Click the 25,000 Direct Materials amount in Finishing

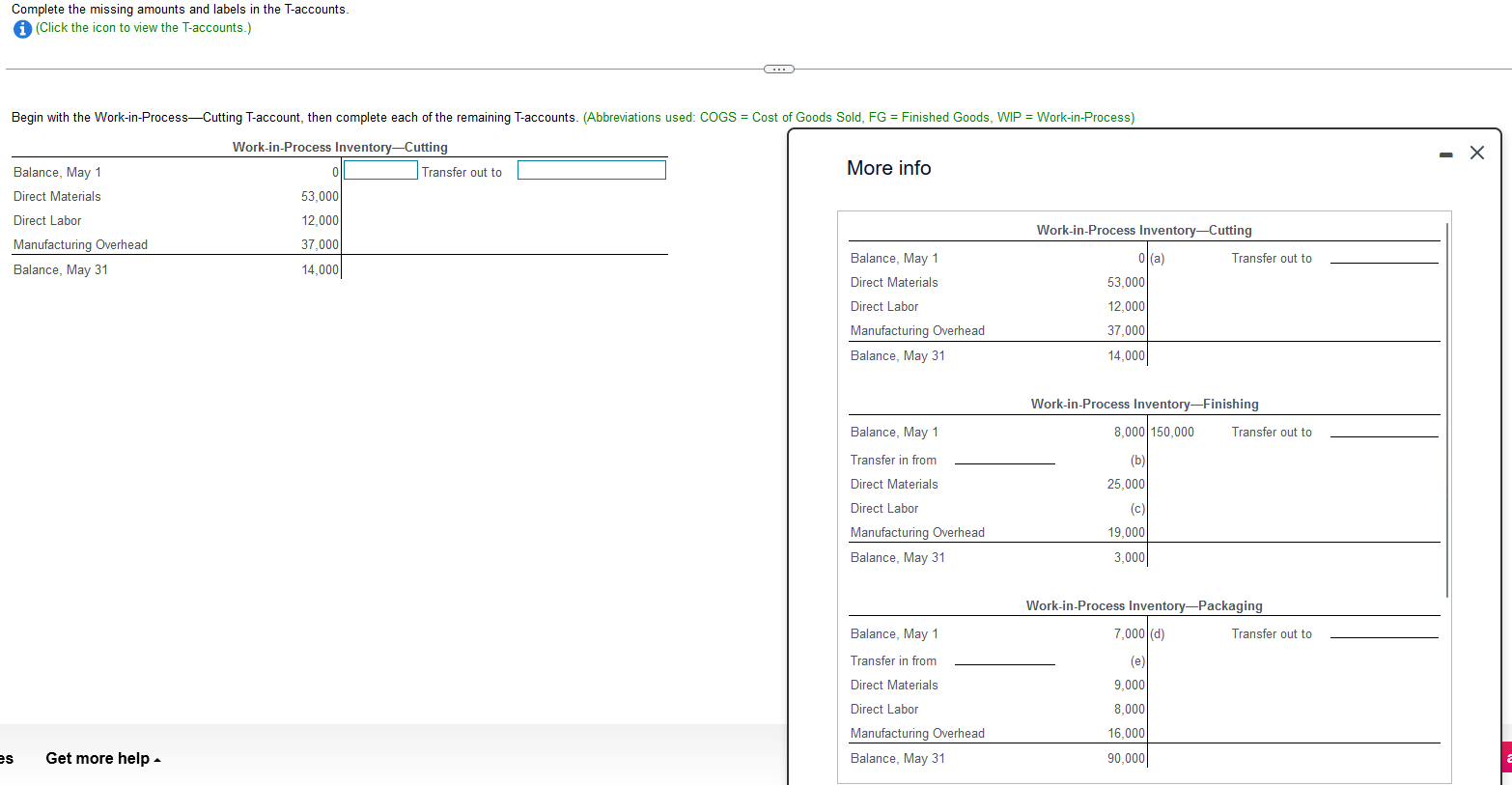[1126, 485]
